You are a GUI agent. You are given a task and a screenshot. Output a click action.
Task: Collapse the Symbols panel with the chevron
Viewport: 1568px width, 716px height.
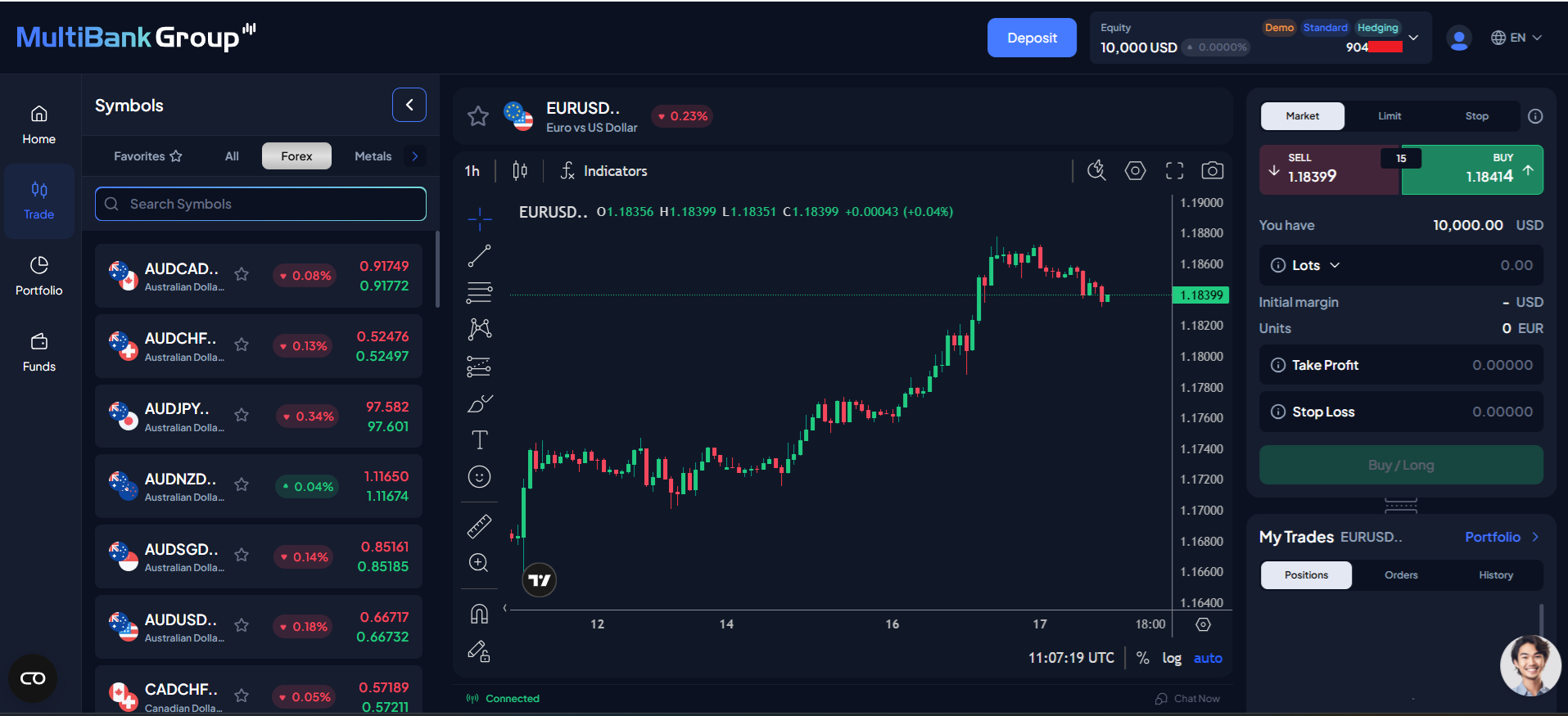click(x=409, y=105)
